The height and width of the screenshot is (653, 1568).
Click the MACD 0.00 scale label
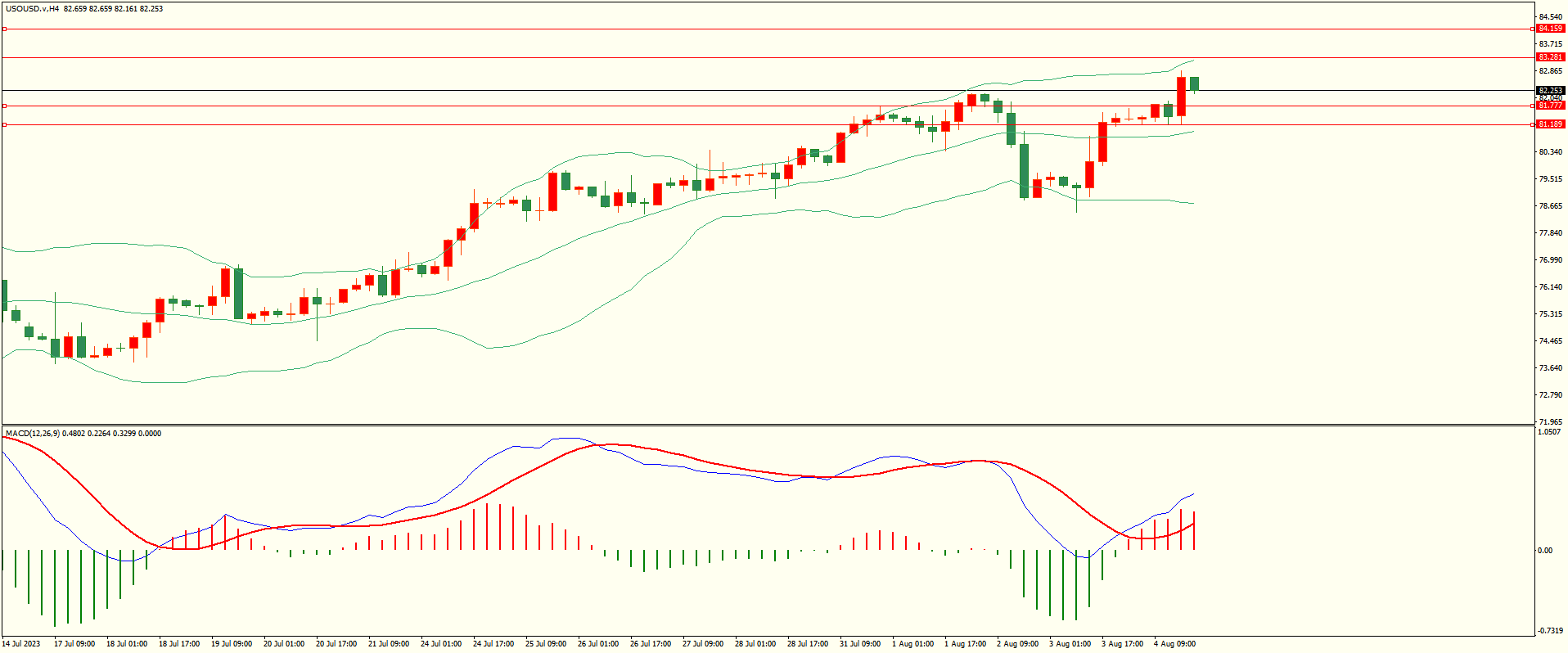pos(1545,551)
